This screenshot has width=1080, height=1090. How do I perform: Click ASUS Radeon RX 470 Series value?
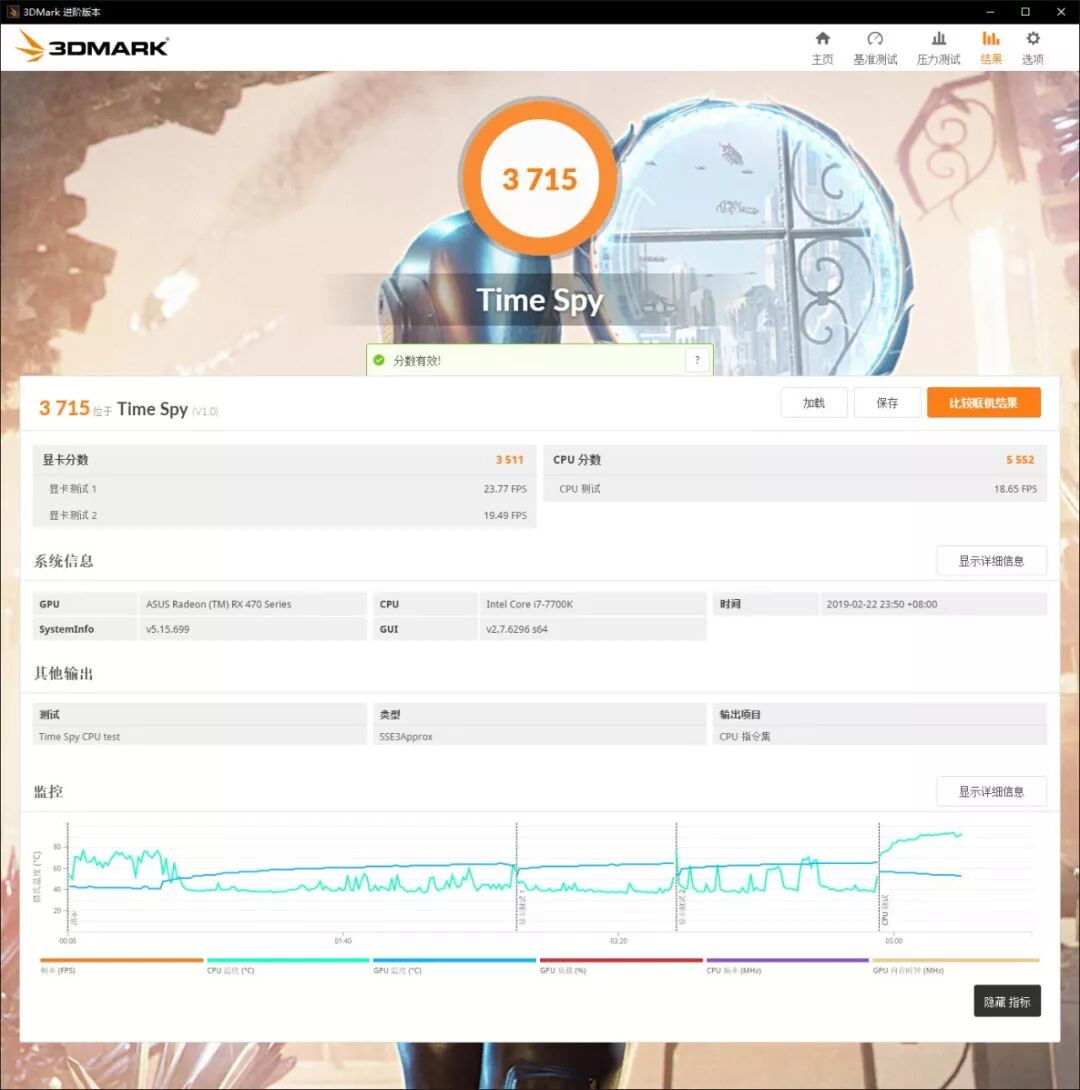point(253,604)
